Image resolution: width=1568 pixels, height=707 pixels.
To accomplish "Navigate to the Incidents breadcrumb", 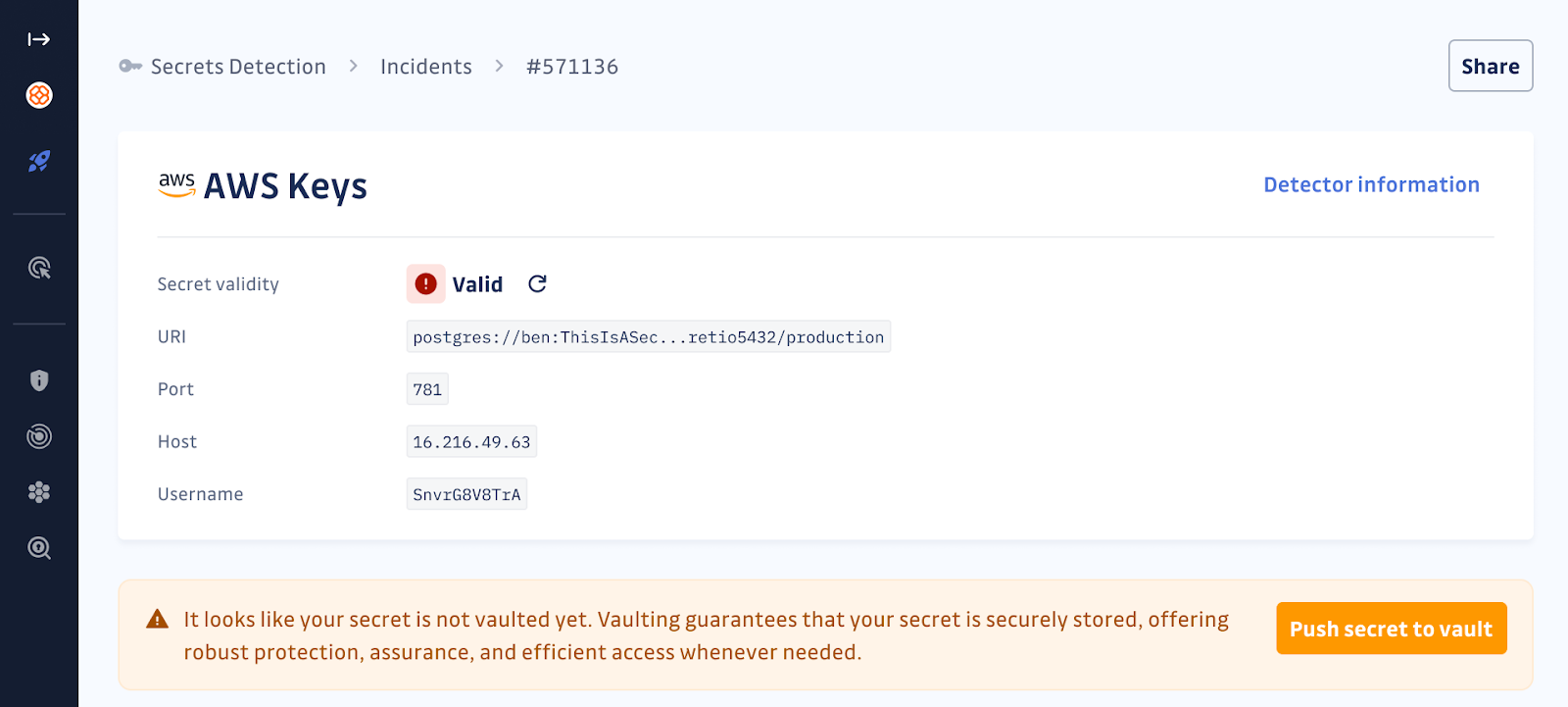I will pos(426,67).
